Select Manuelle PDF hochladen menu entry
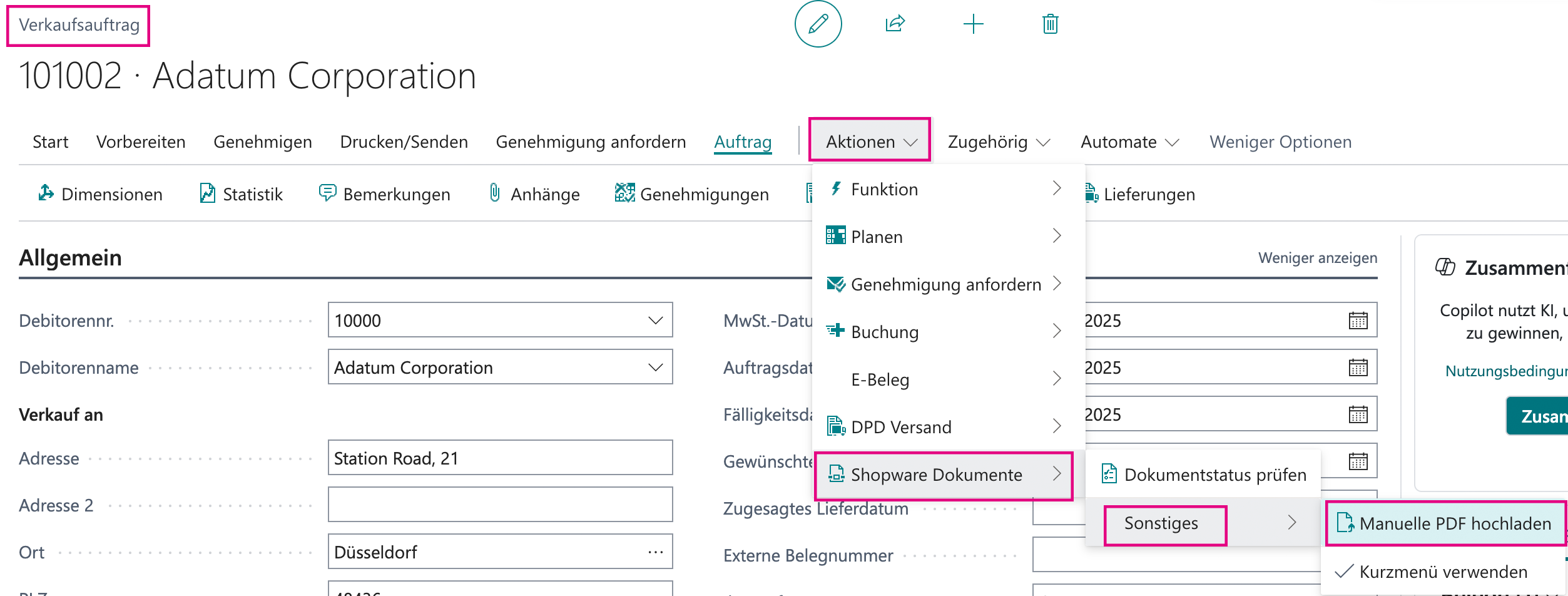The height and width of the screenshot is (596, 1568). point(1445,523)
